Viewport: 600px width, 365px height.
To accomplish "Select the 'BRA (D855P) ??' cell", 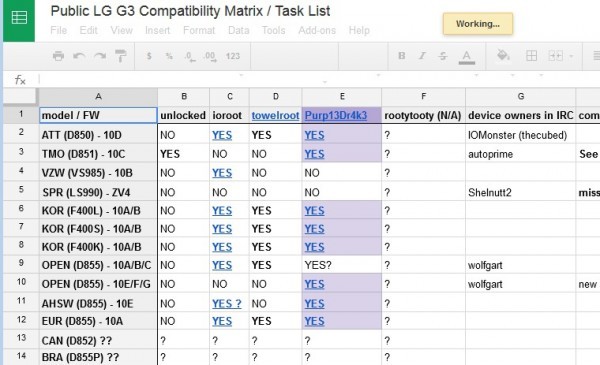I will [98, 357].
